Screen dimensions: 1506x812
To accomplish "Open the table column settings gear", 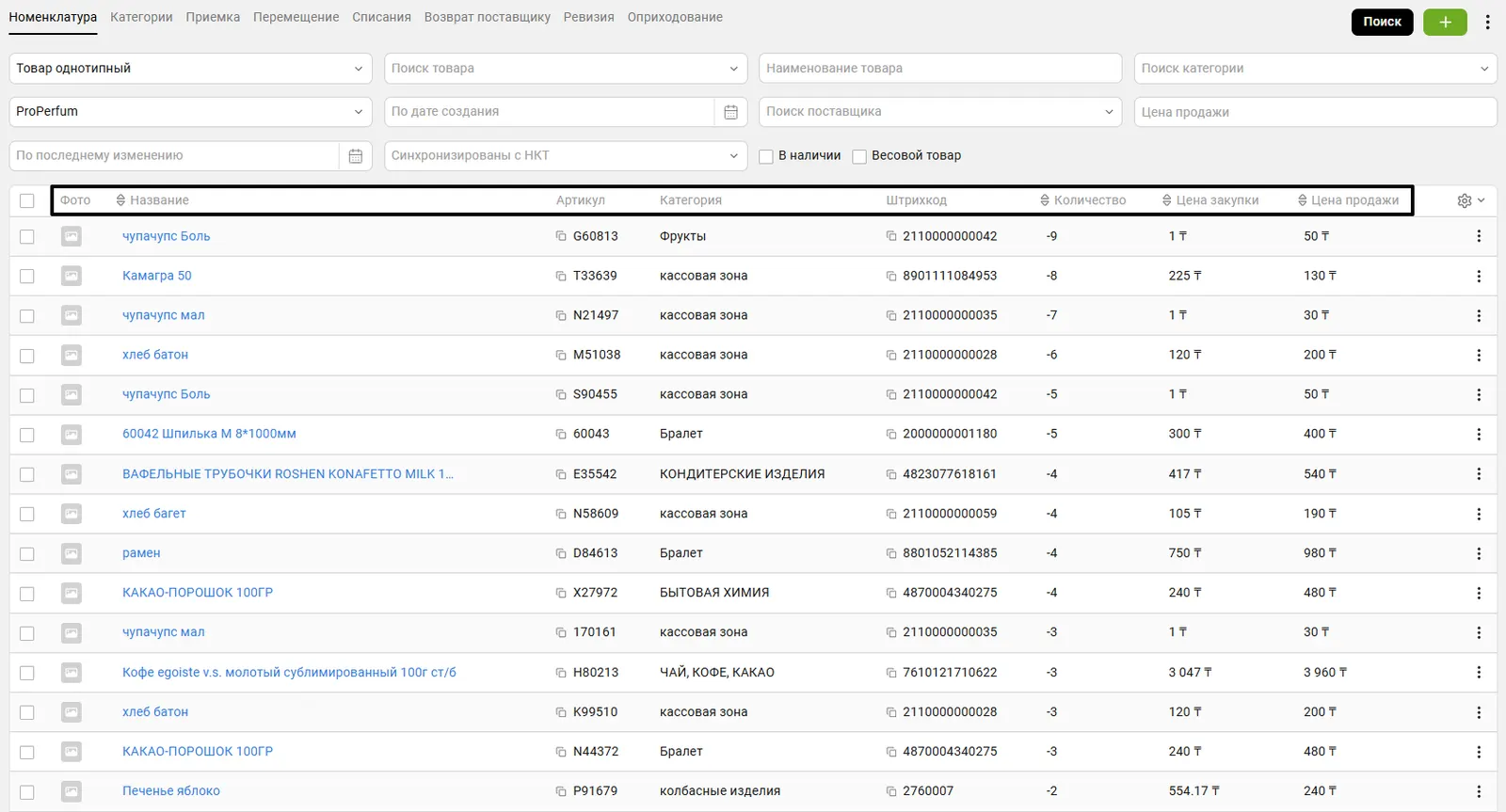I will pos(1465,200).
